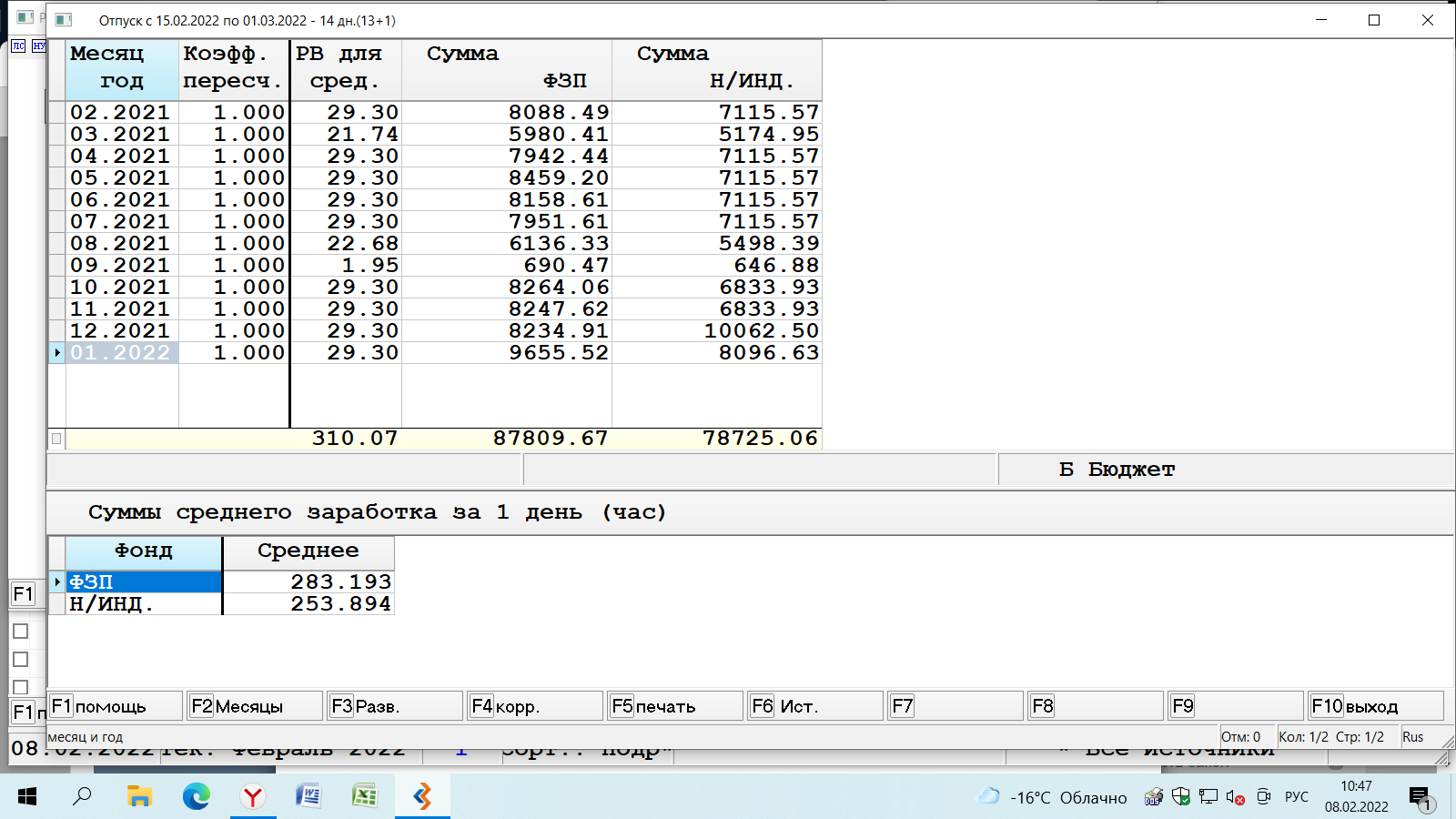Click the F6 Ист. button
This screenshot has height=819, width=1456.
coord(815,706)
